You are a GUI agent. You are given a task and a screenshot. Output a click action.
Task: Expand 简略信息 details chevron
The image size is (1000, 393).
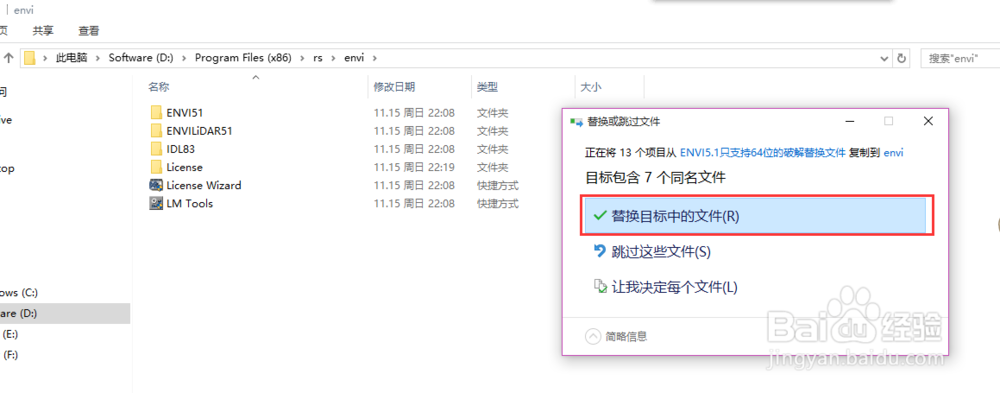coord(592,336)
